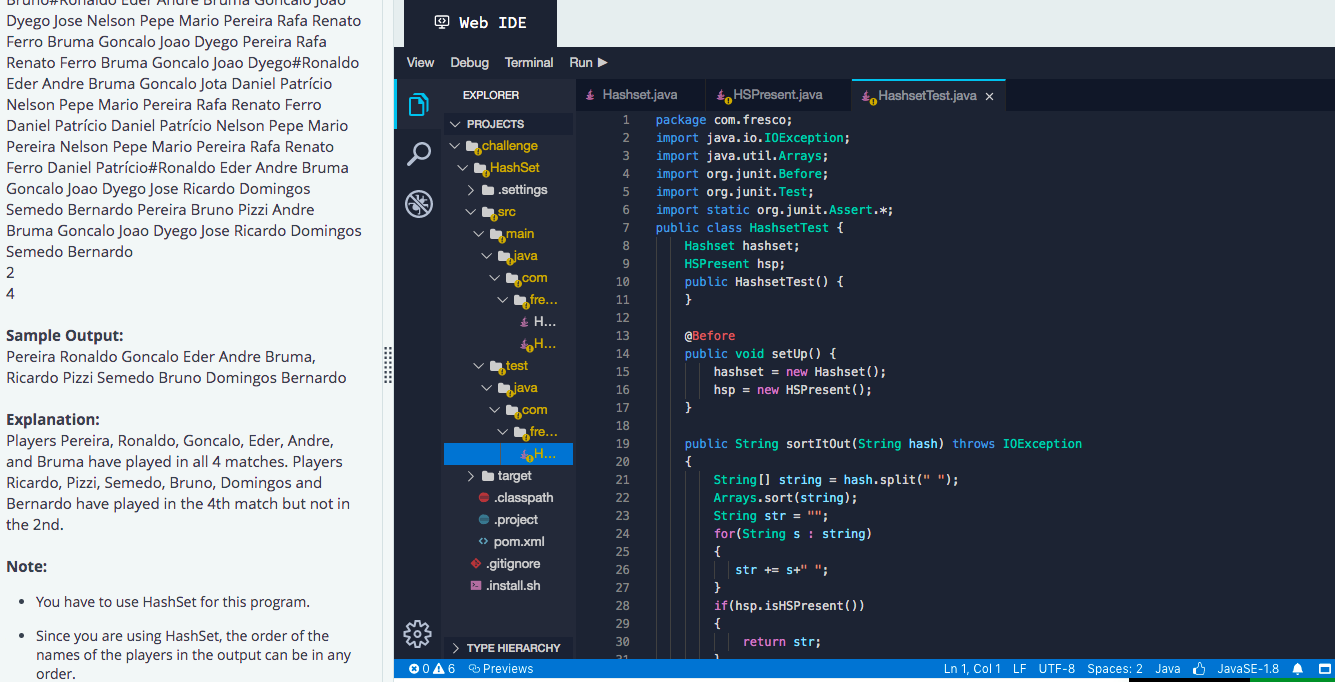Open the Debug menu
1335x682 pixels.
(469, 62)
